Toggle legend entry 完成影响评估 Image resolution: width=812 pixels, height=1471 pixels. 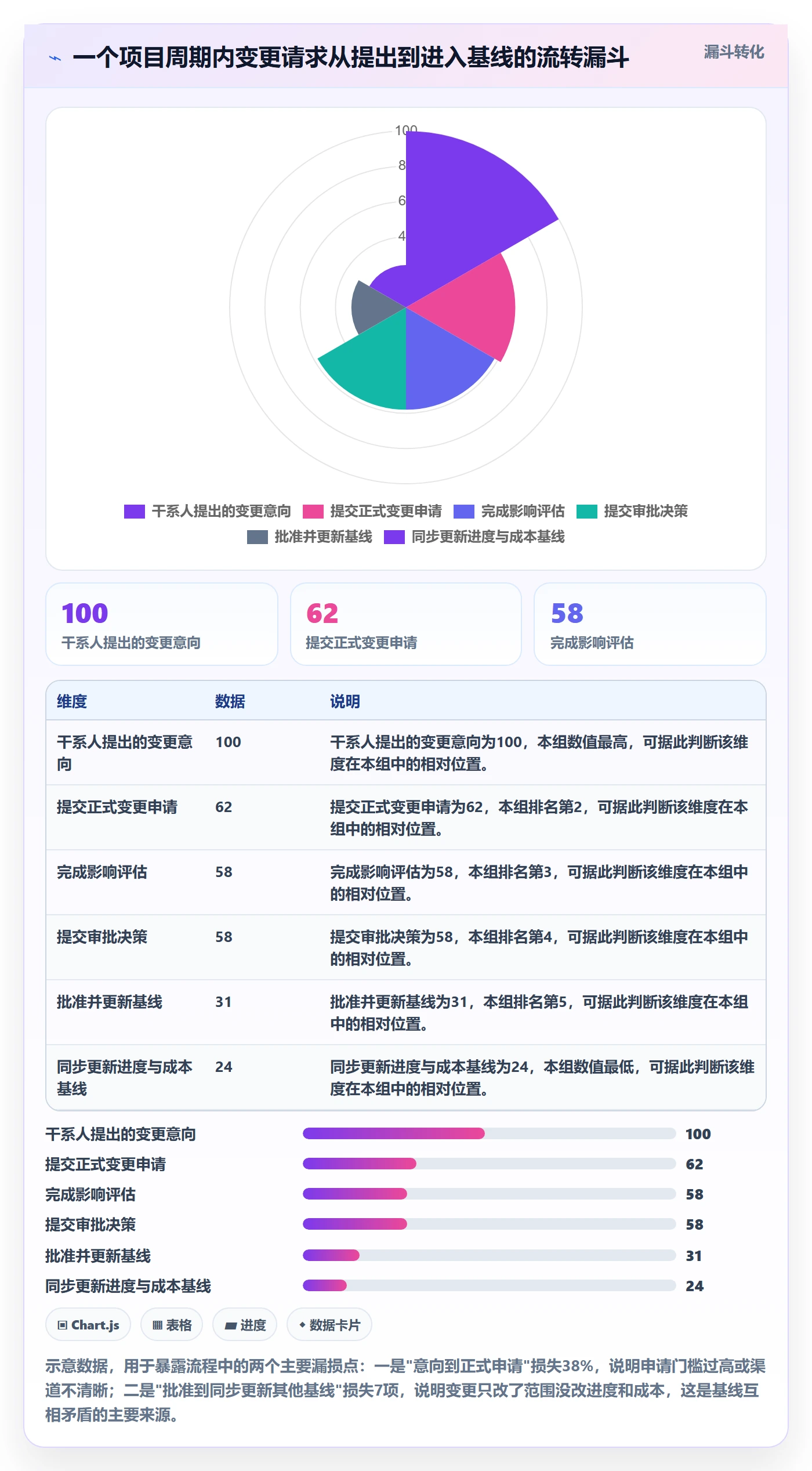(509, 512)
